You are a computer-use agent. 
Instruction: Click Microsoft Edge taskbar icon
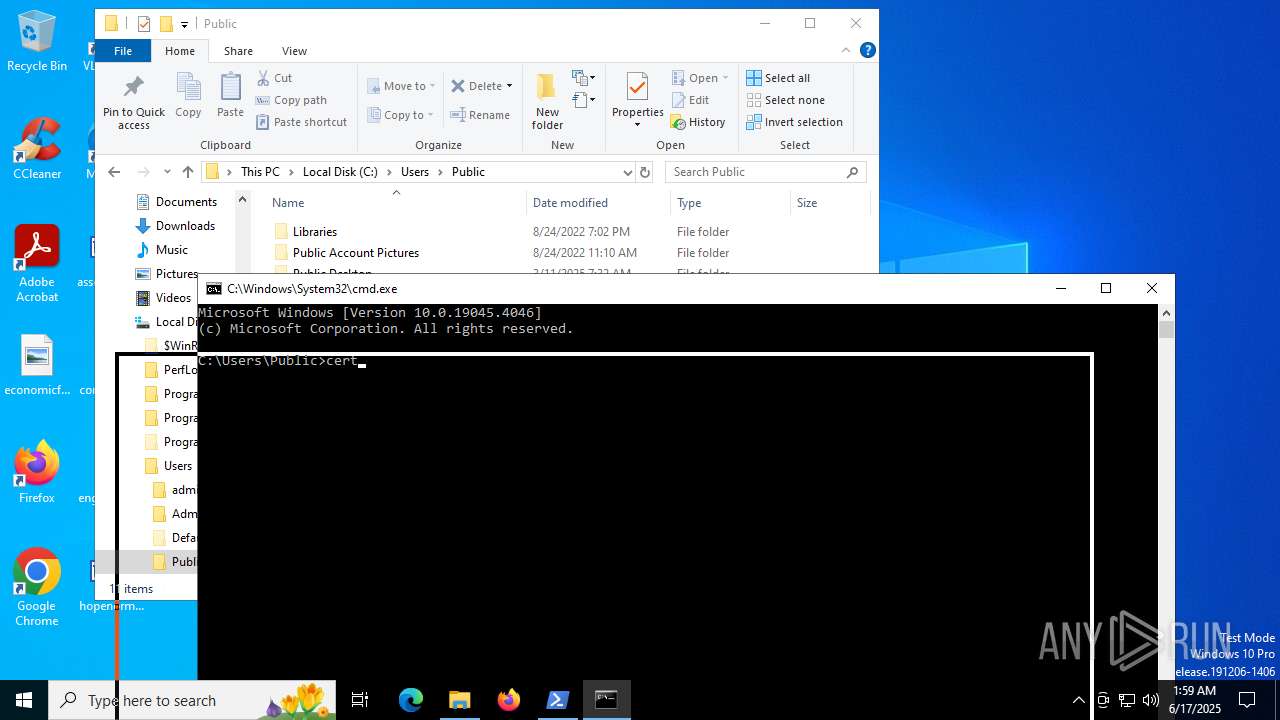tap(411, 700)
